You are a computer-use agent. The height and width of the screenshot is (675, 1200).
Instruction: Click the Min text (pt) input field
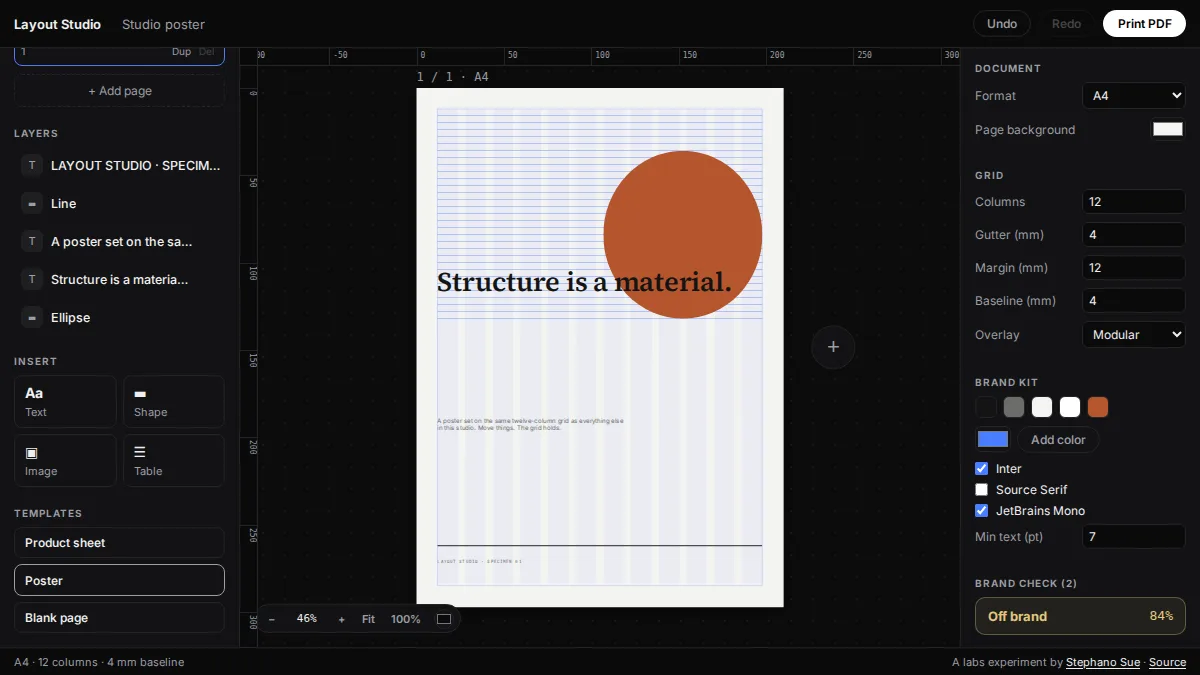pos(1134,537)
